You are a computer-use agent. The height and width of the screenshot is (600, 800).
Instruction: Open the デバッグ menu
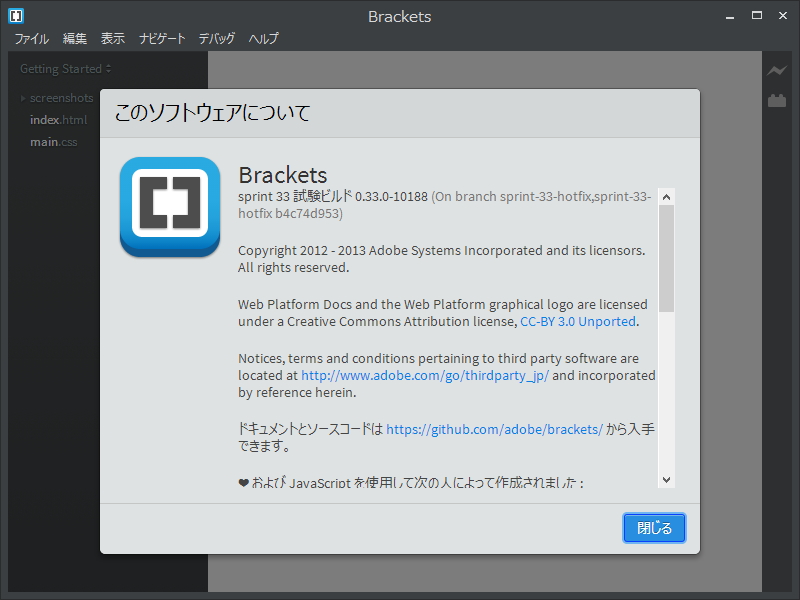pyautogui.click(x=217, y=38)
